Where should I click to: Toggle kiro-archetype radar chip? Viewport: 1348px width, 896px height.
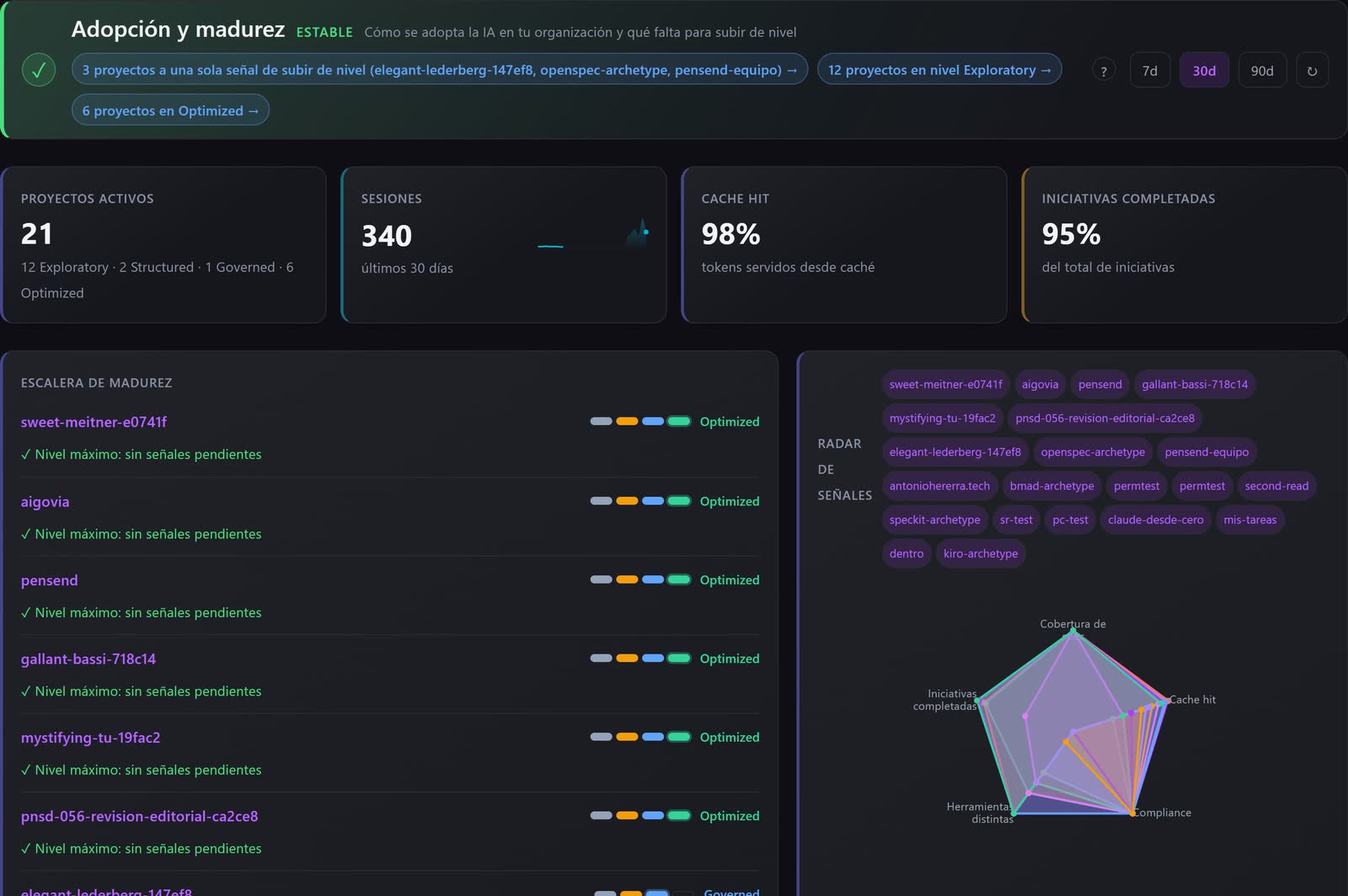click(x=981, y=553)
